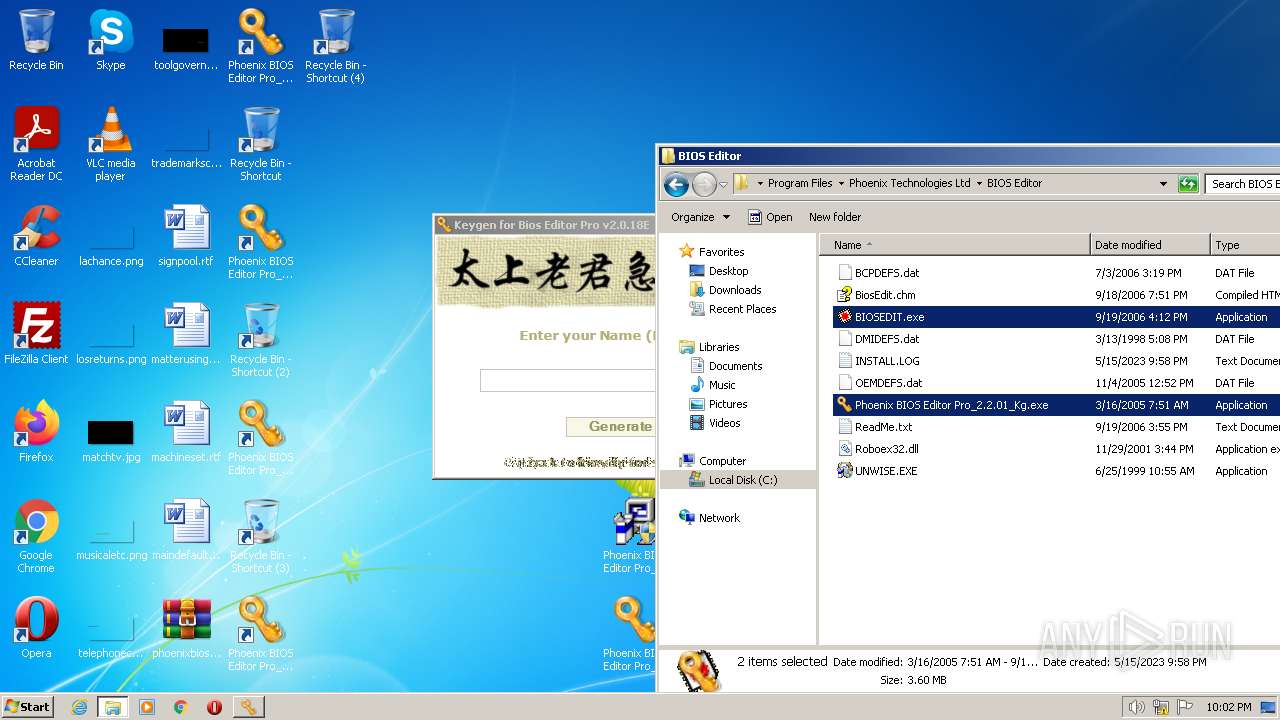Screen dimensions: 1280x720
Task: Open the Recycle Bin desktop icon
Action: pyautogui.click(x=36, y=40)
